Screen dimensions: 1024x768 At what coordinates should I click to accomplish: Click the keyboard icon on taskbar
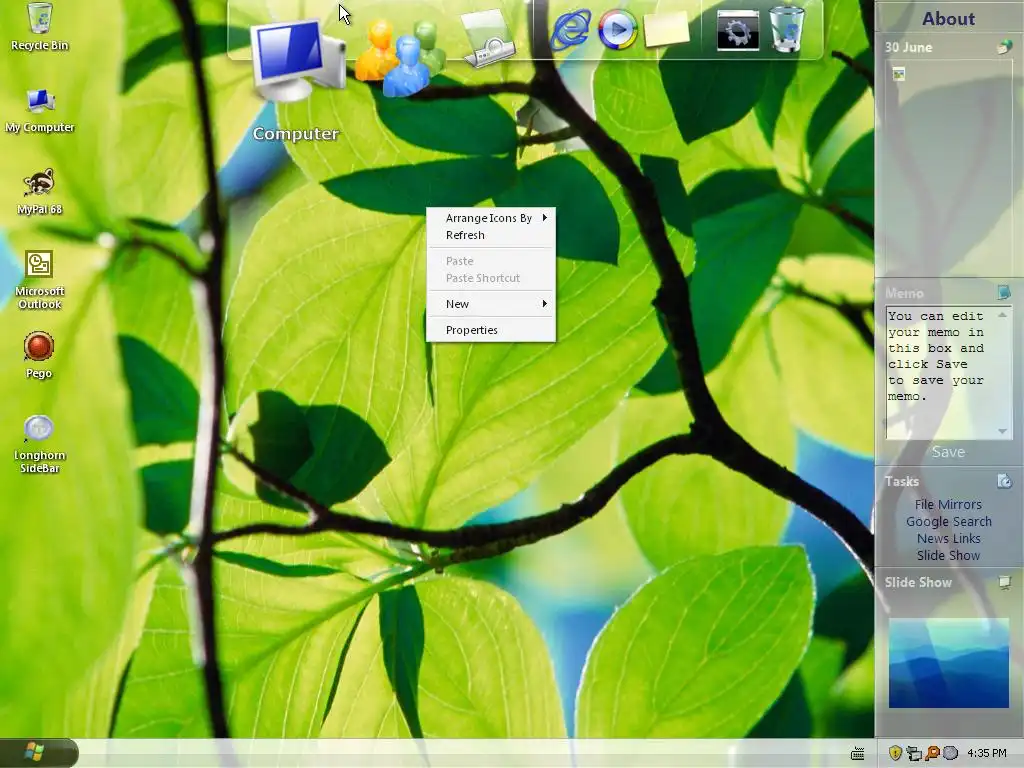click(857, 754)
